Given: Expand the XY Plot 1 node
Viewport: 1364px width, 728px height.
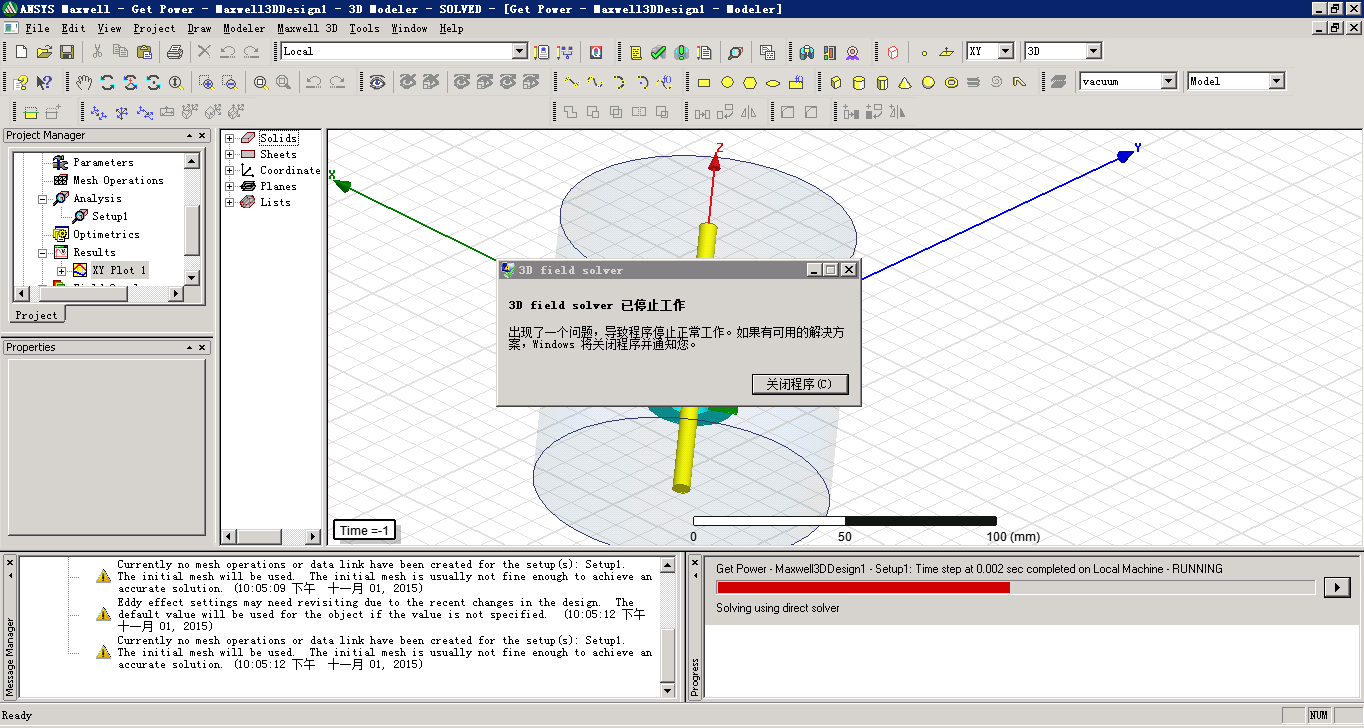Looking at the screenshot, I should 62,271.
